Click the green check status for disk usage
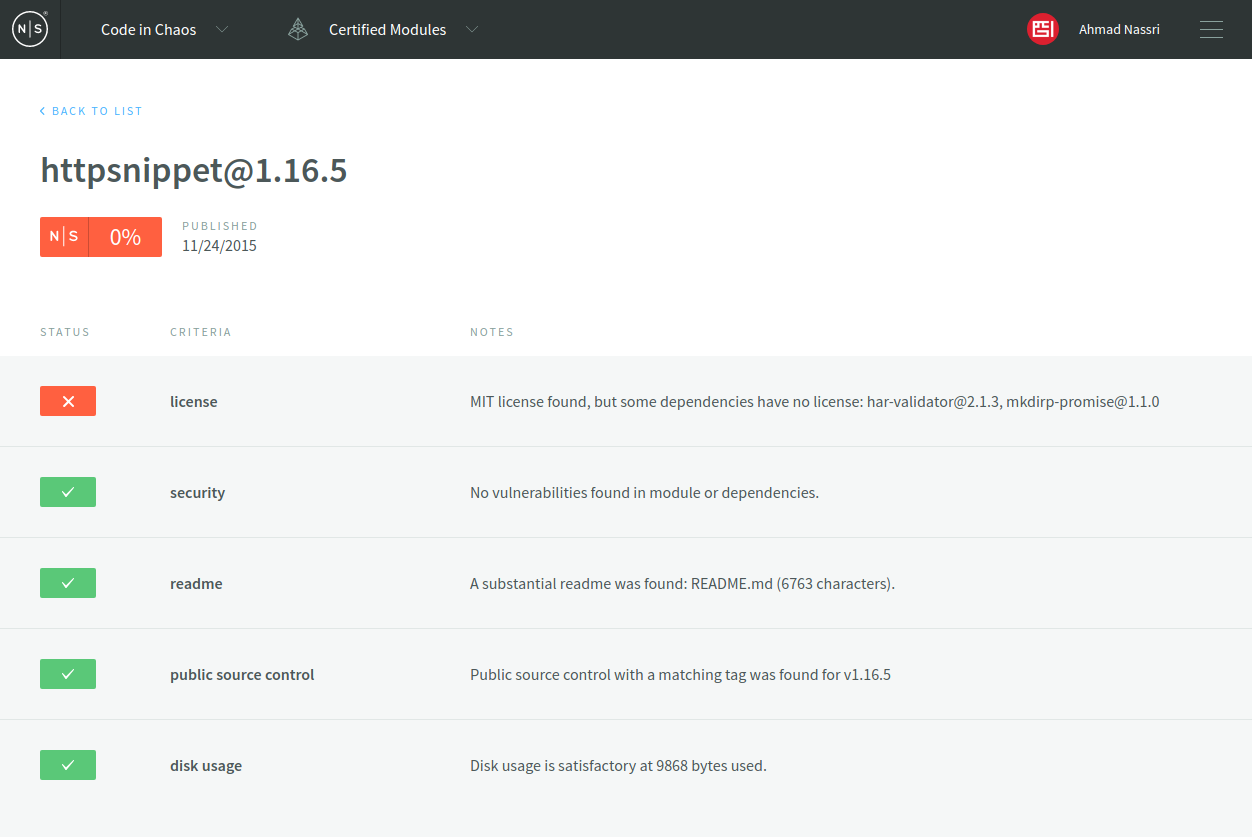This screenshot has width=1252, height=837. [68, 765]
